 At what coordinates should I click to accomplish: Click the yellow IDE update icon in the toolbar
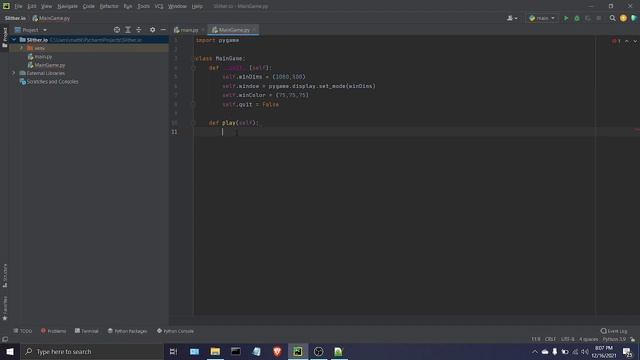point(623,18)
